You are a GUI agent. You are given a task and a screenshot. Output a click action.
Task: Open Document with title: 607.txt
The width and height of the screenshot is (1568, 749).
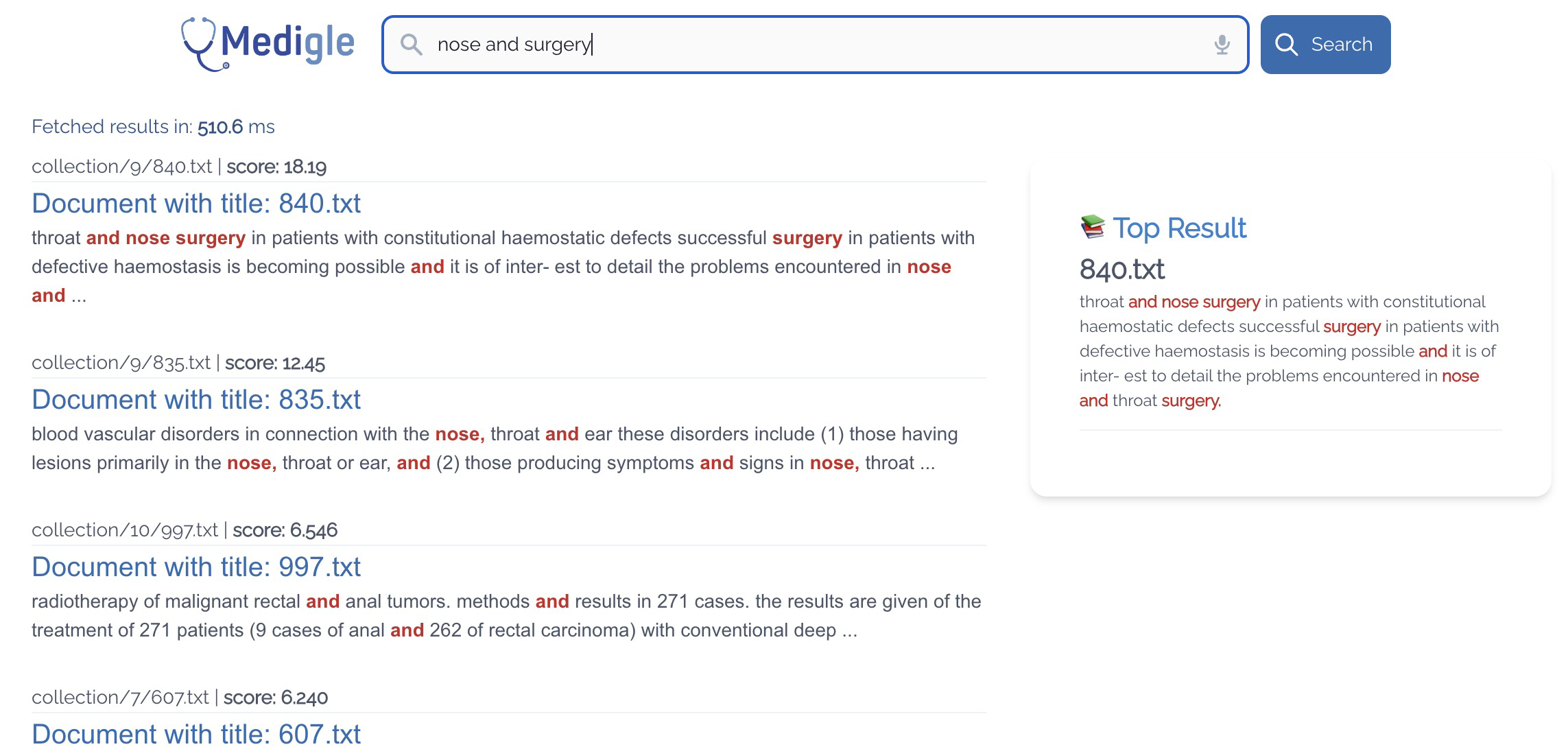(x=196, y=734)
